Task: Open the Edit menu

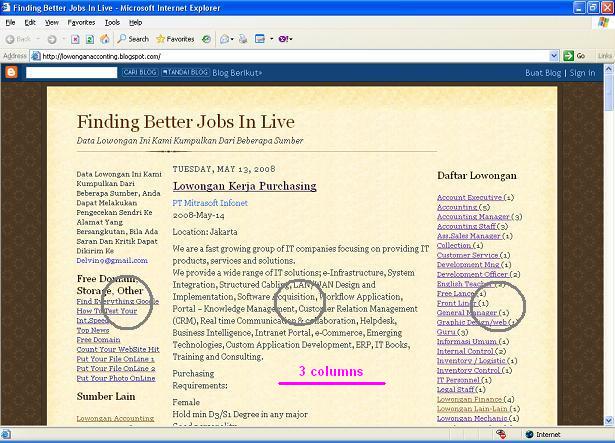Action: (30, 23)
